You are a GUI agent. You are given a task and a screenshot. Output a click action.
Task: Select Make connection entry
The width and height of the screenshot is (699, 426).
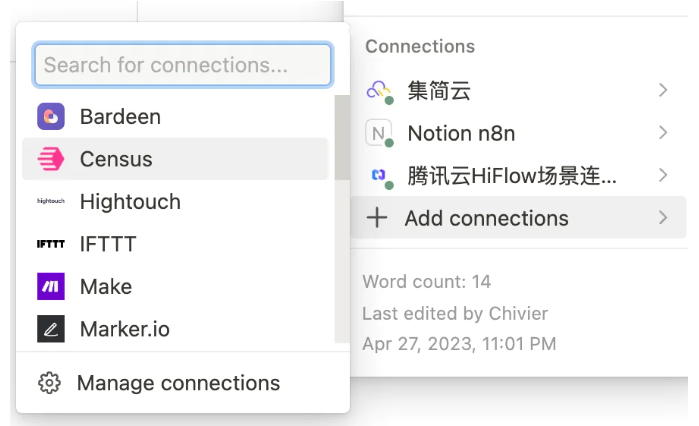[176, 286]
